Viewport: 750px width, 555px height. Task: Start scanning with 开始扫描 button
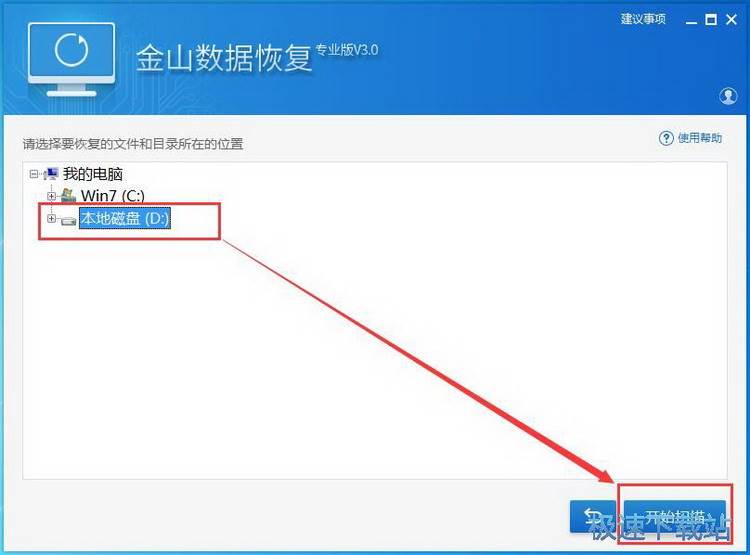coord(674,517)
